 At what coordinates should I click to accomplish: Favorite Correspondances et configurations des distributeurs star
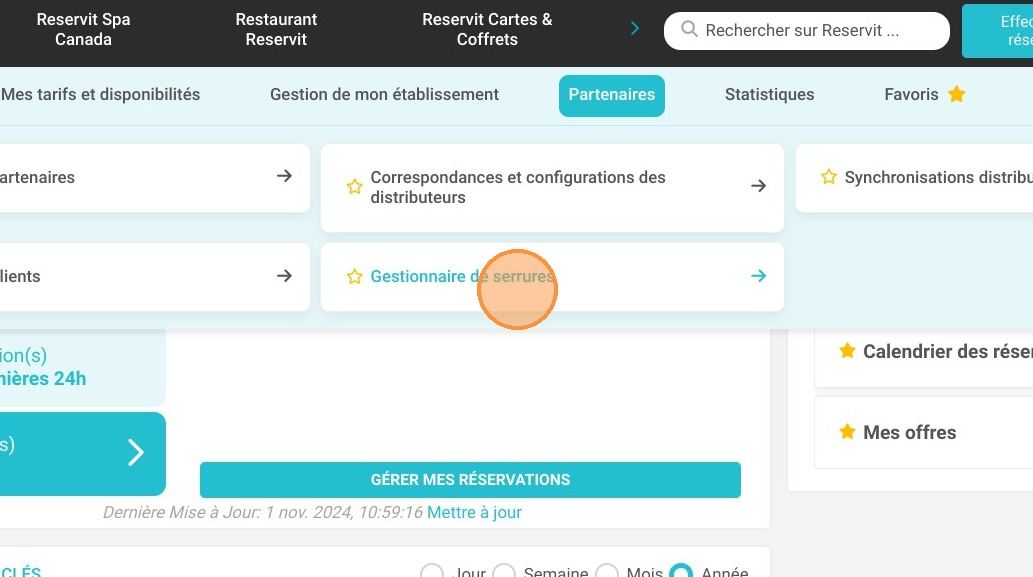354,186
